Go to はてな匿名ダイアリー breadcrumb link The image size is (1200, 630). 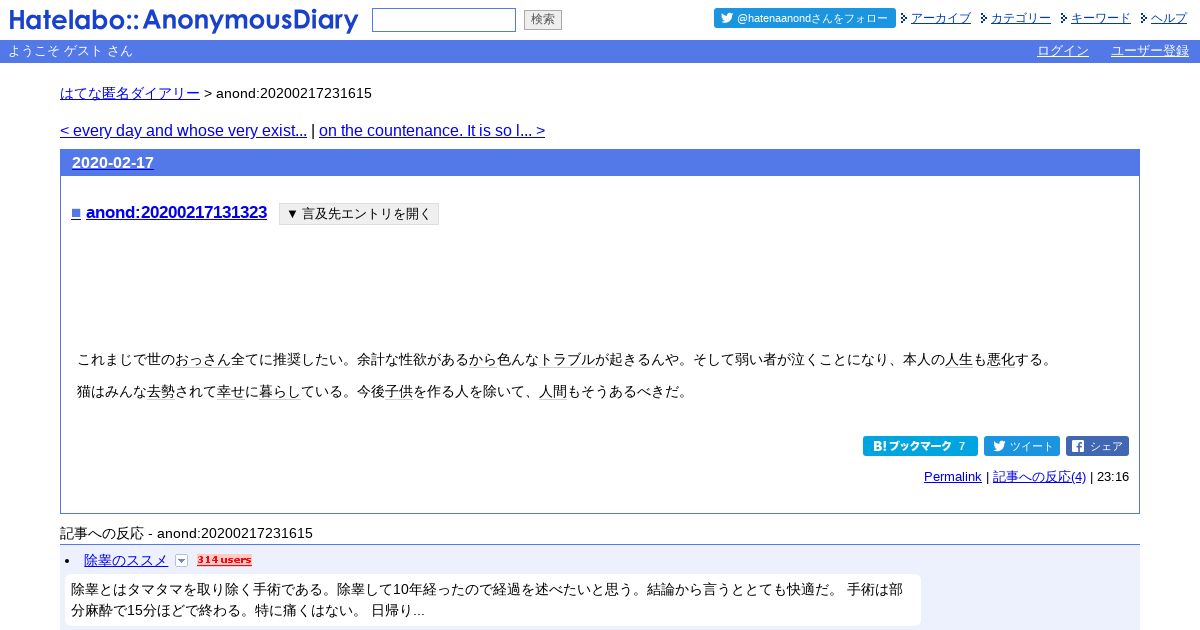coord(130,93)
